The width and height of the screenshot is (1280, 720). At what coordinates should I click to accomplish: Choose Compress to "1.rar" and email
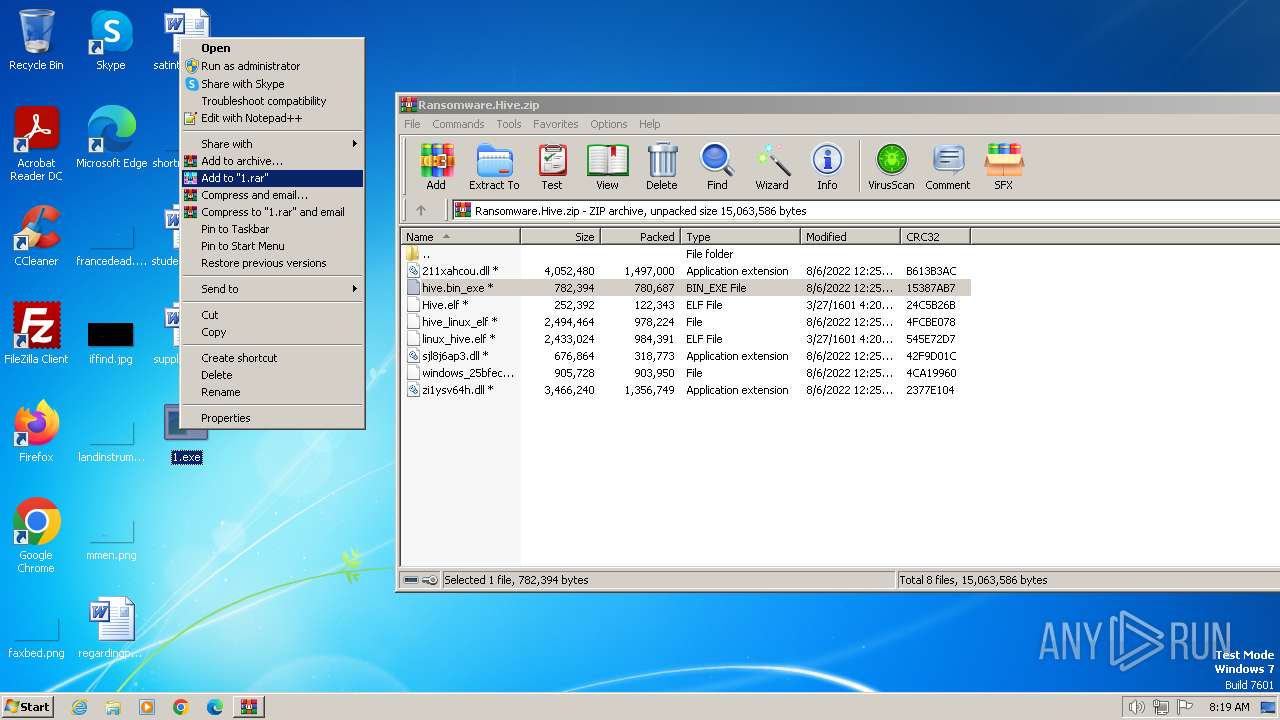[272, 212]
